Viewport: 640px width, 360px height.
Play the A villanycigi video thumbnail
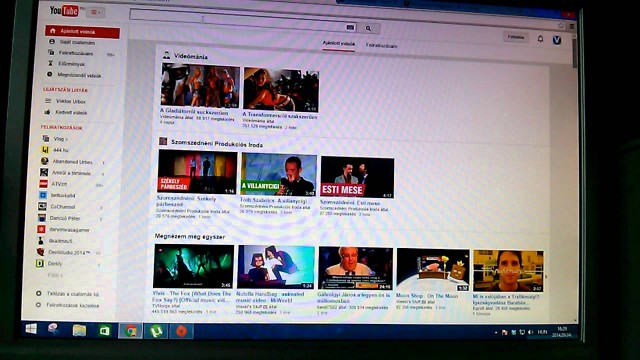279,175
